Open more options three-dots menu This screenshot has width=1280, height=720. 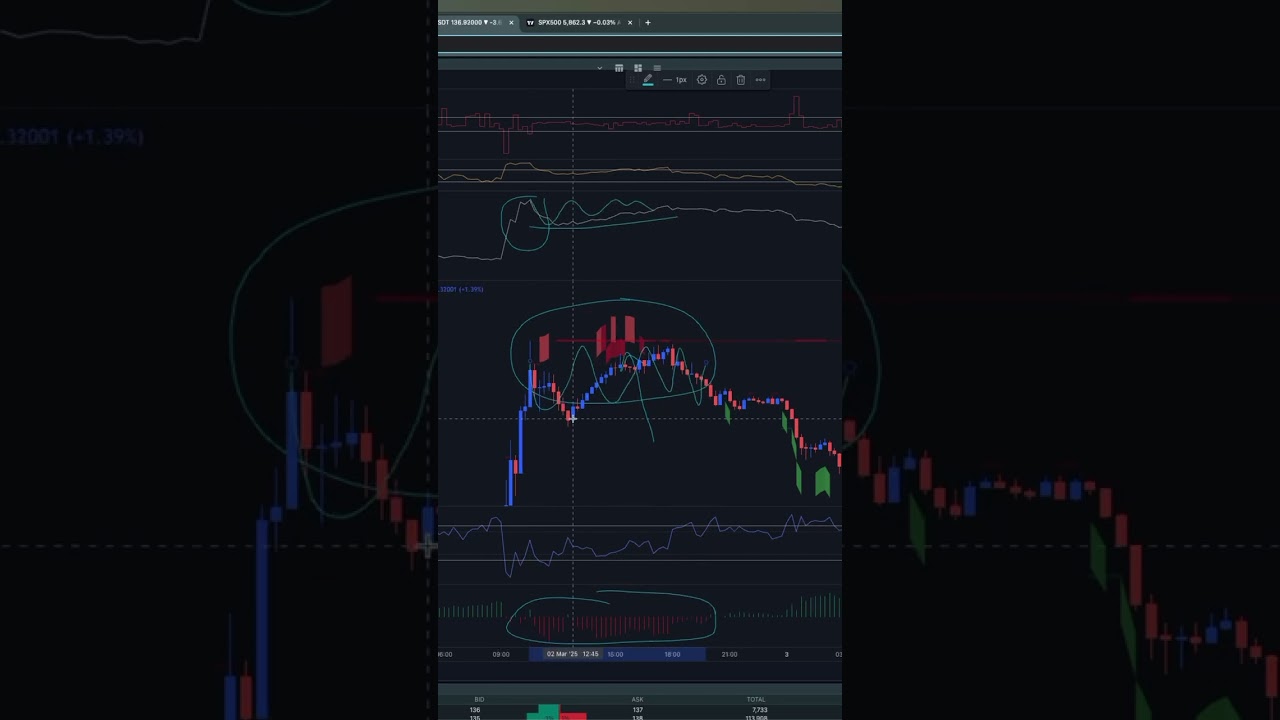click(x=760, y=80)
